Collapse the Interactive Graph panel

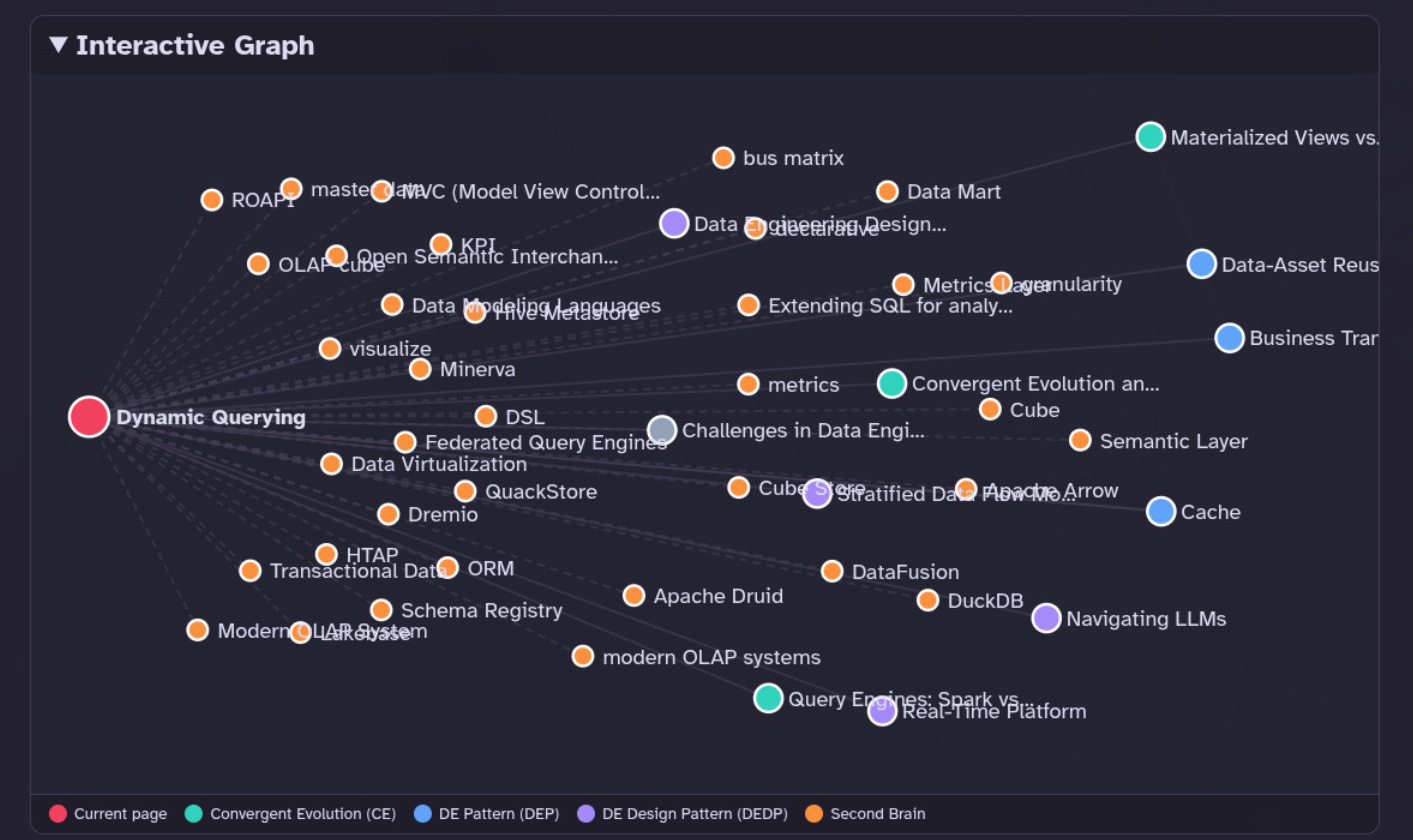click(x=58, y=45)
